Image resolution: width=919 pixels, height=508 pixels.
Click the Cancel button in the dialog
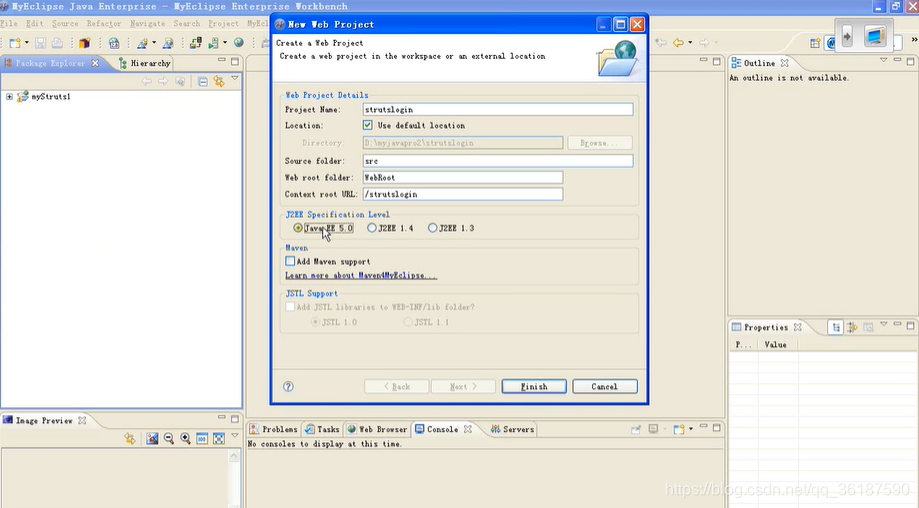pos(605,387)
